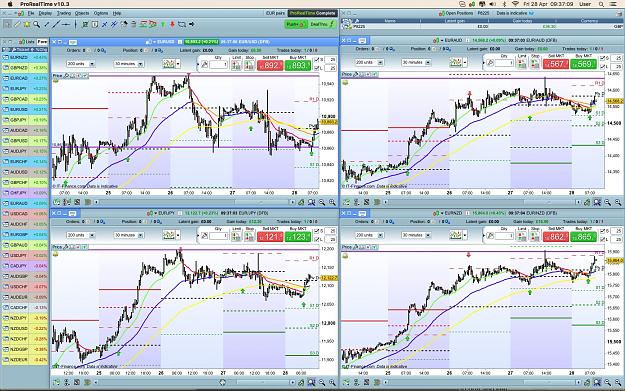Open Stop order icon in EURNZD chart
Viewport: 625px width, 391px height.
535,236
